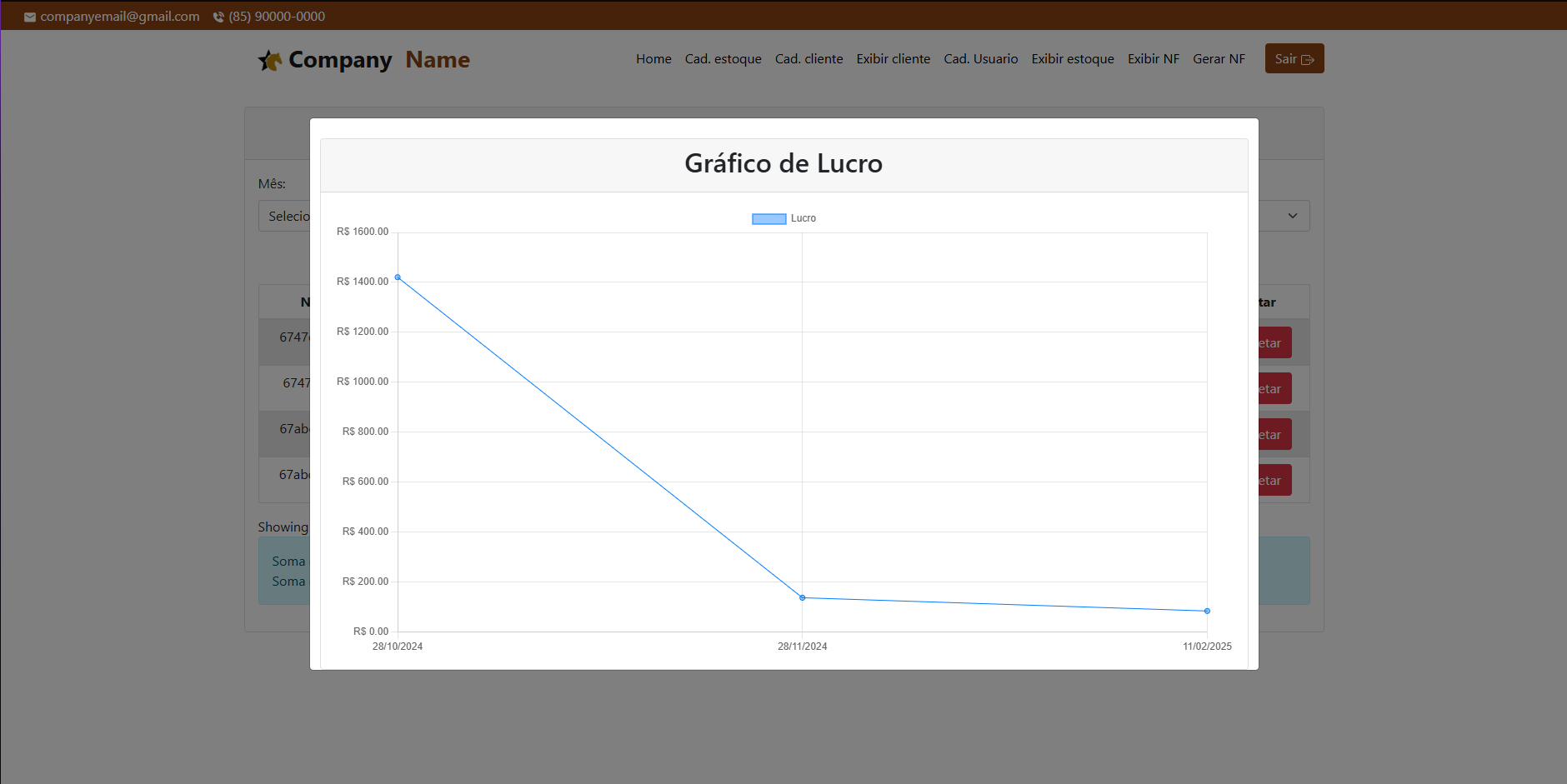
Task: Click the R$ 1000.00 axis label
Action: point(363,382)
